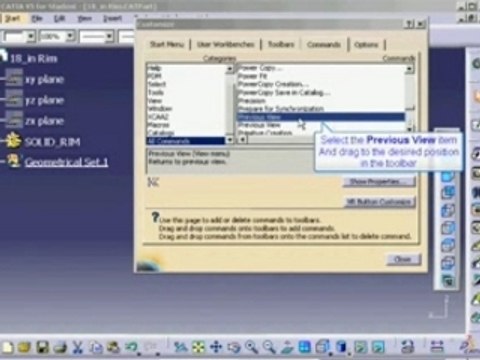Click Categories list scroll-up arrow
The width and height of the screenshot is (480, 360).
(230, 69)
